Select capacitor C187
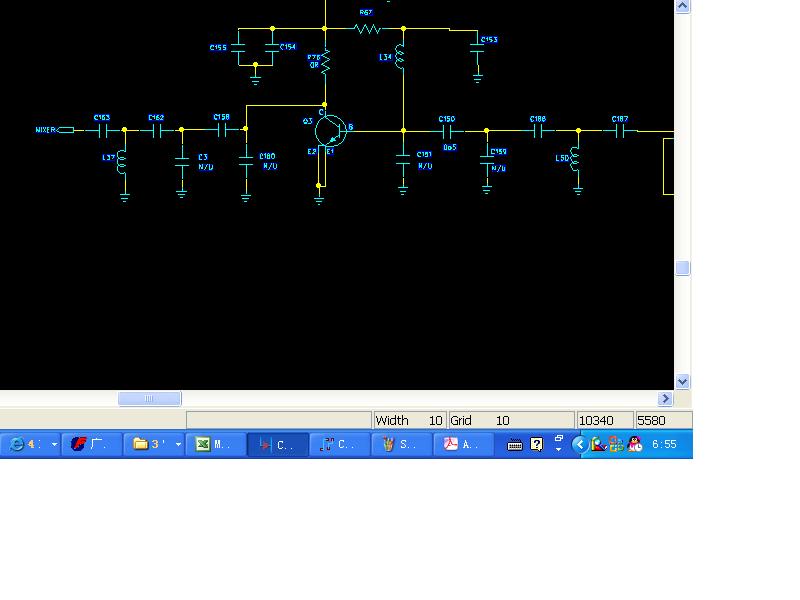800x600 pixels. tap(620, 132)
